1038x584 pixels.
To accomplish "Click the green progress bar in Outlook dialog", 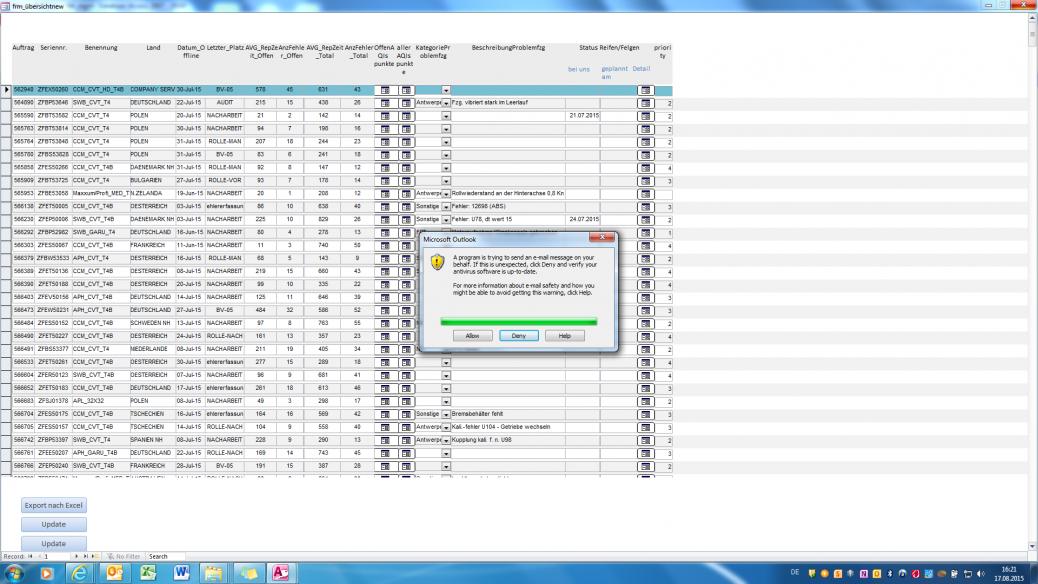I will (518, 322).
